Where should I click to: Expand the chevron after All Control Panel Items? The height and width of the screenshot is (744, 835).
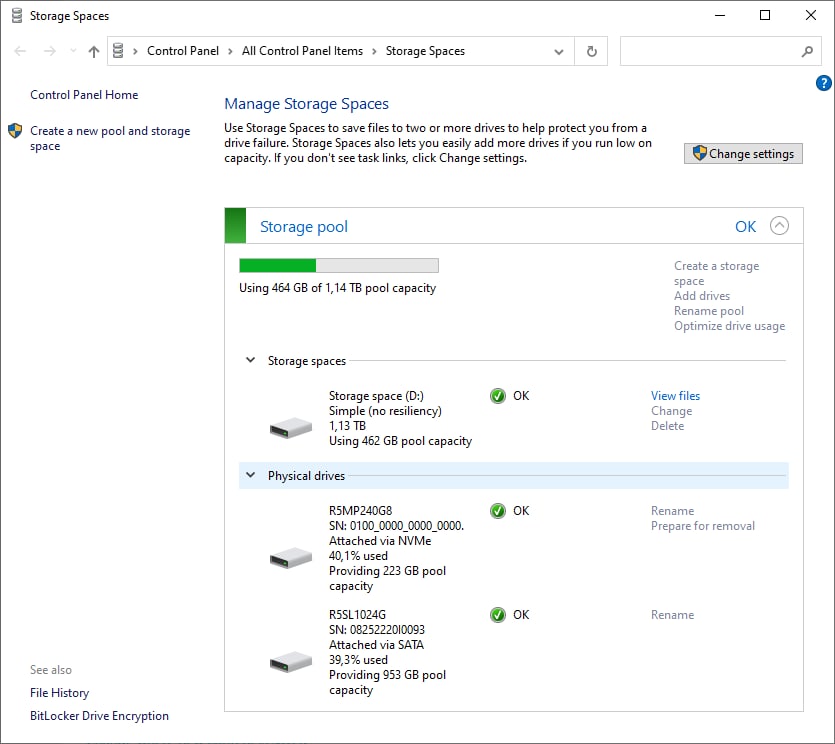374,51
